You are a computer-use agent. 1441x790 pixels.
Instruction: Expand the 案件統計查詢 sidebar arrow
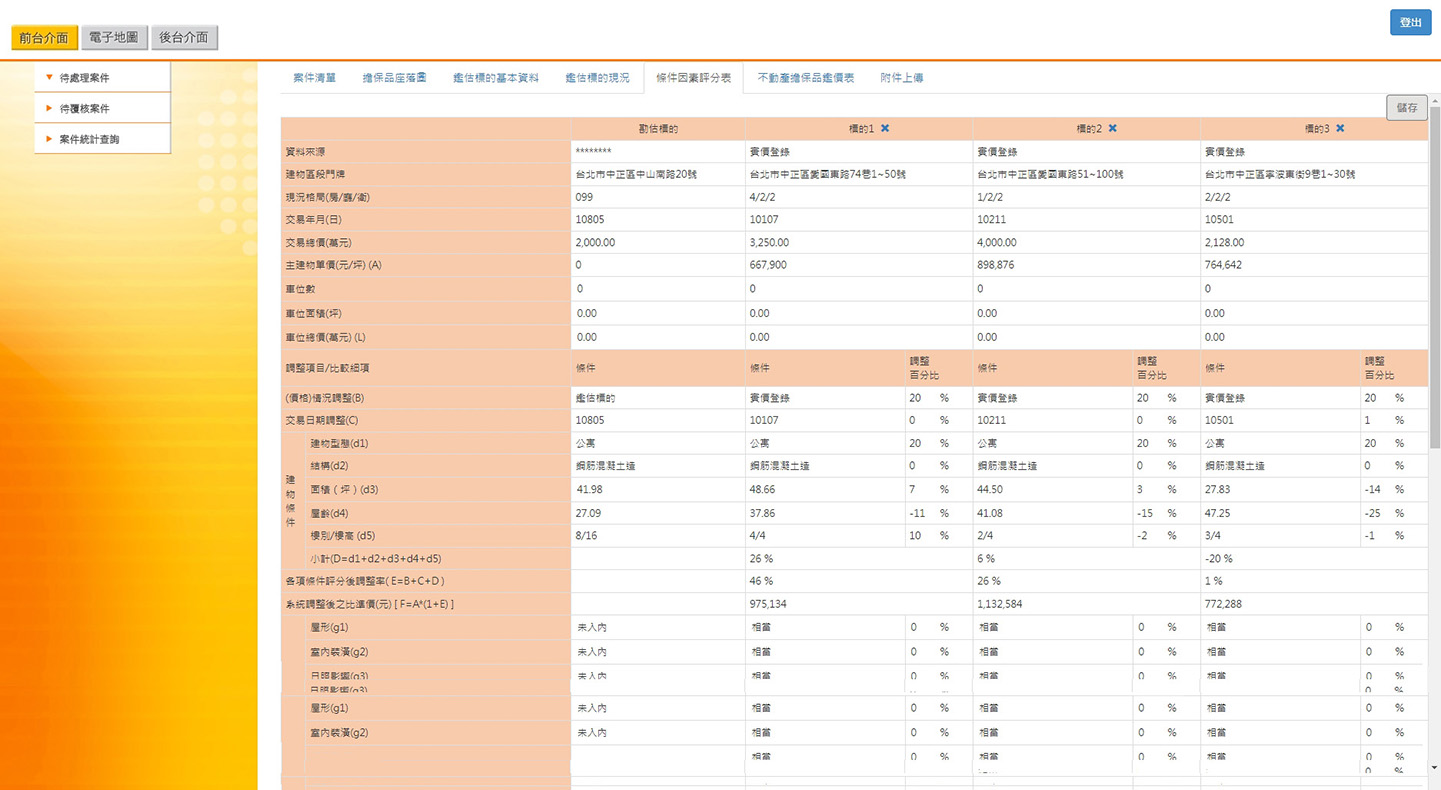click(x=49, y=139)
